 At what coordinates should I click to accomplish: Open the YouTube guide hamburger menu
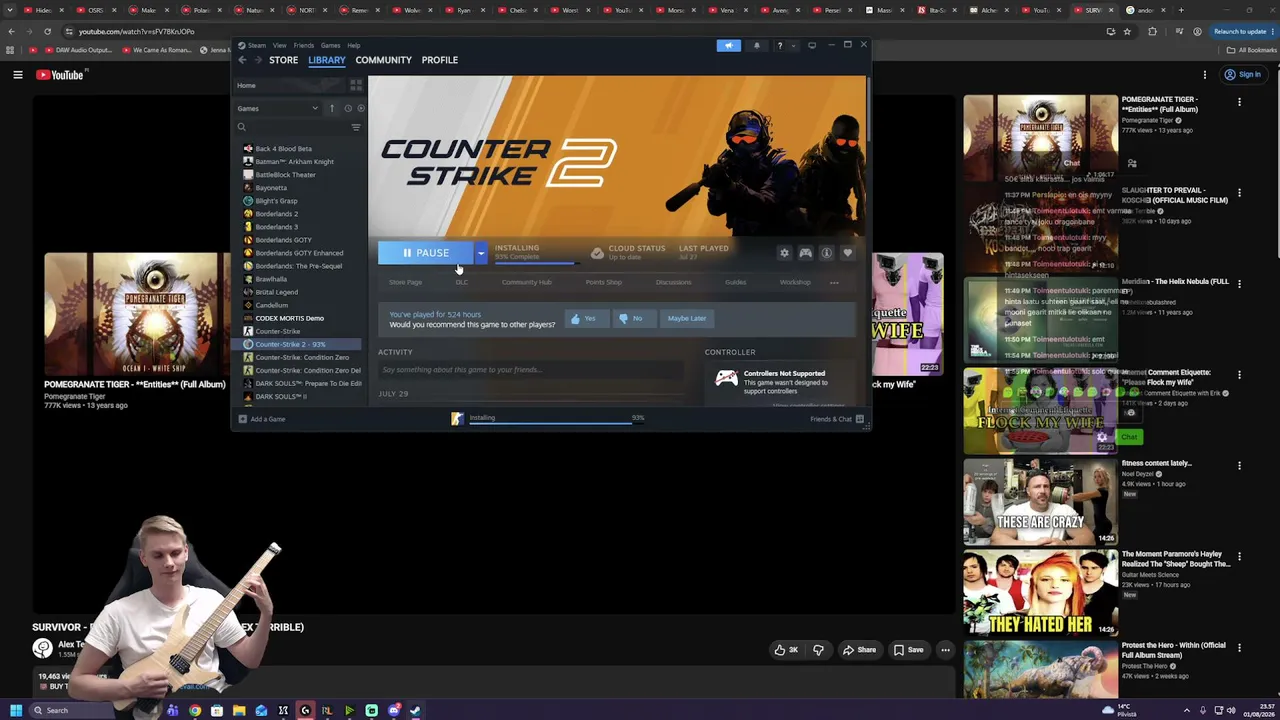[17, 75]
